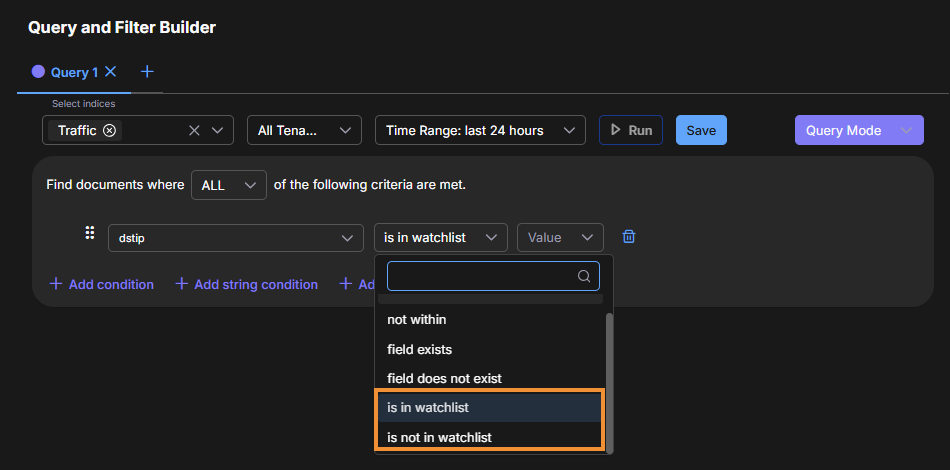Select 'is not in watchlist' operator
The image size is (950, 470).
[439, 437]
